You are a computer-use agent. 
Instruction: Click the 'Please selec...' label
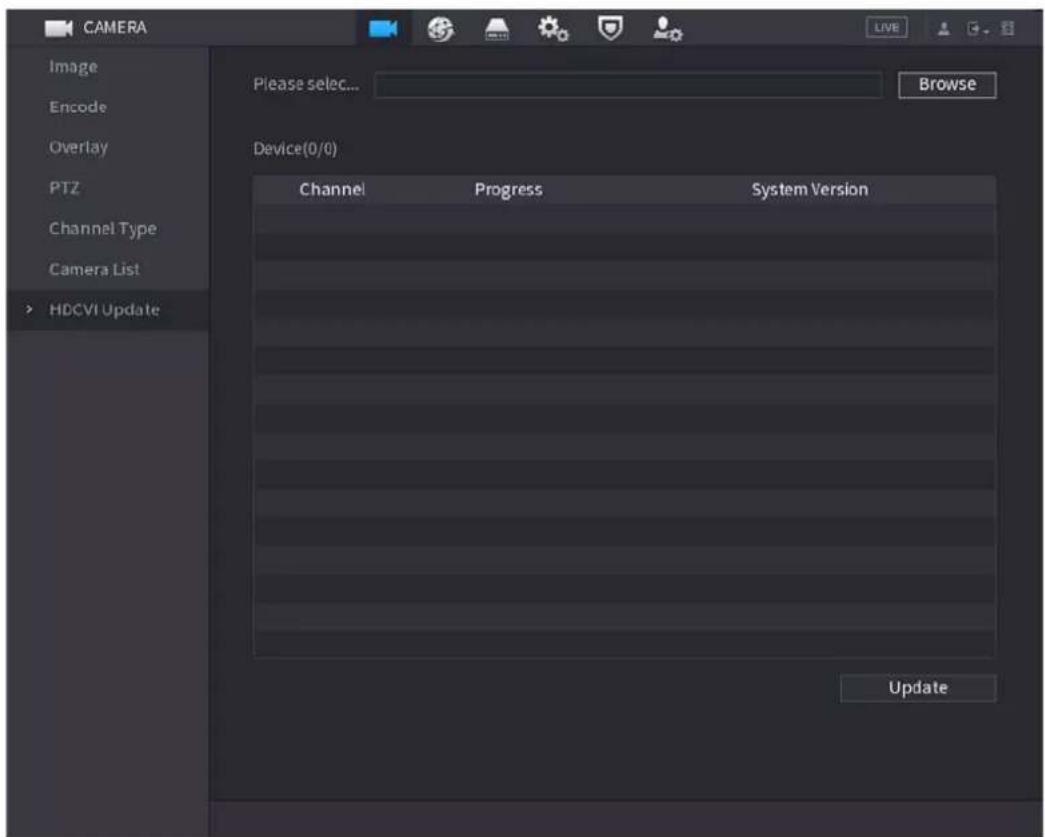coord(306,85)
